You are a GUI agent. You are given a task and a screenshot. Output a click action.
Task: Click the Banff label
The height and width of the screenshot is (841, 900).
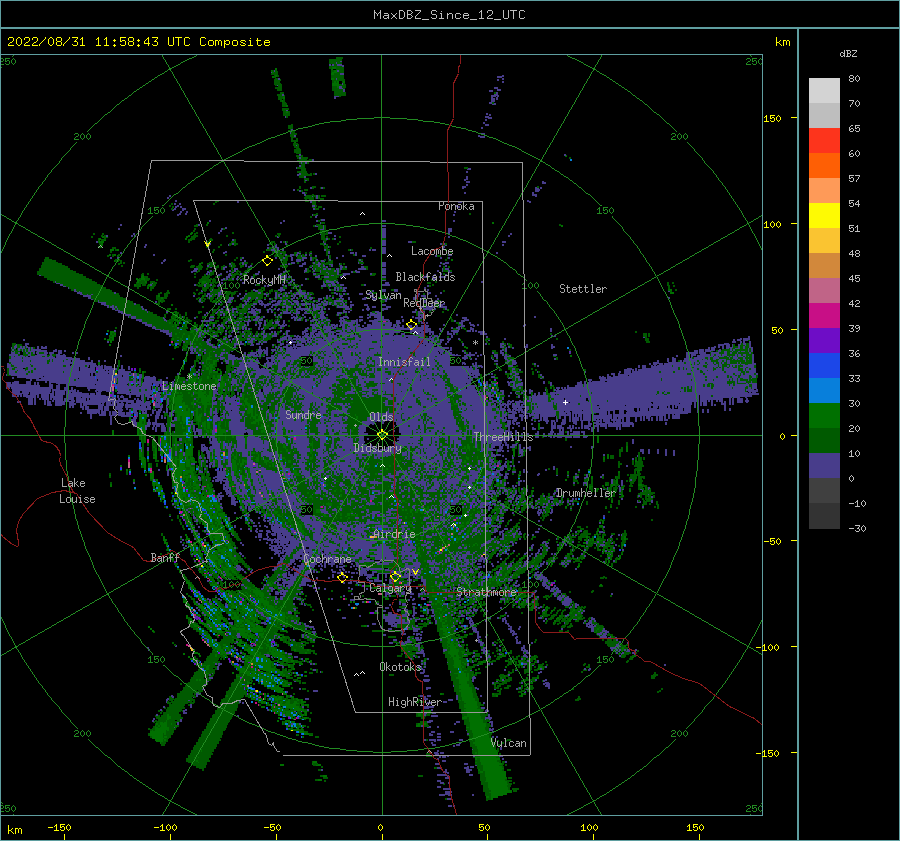coord(165,557)
